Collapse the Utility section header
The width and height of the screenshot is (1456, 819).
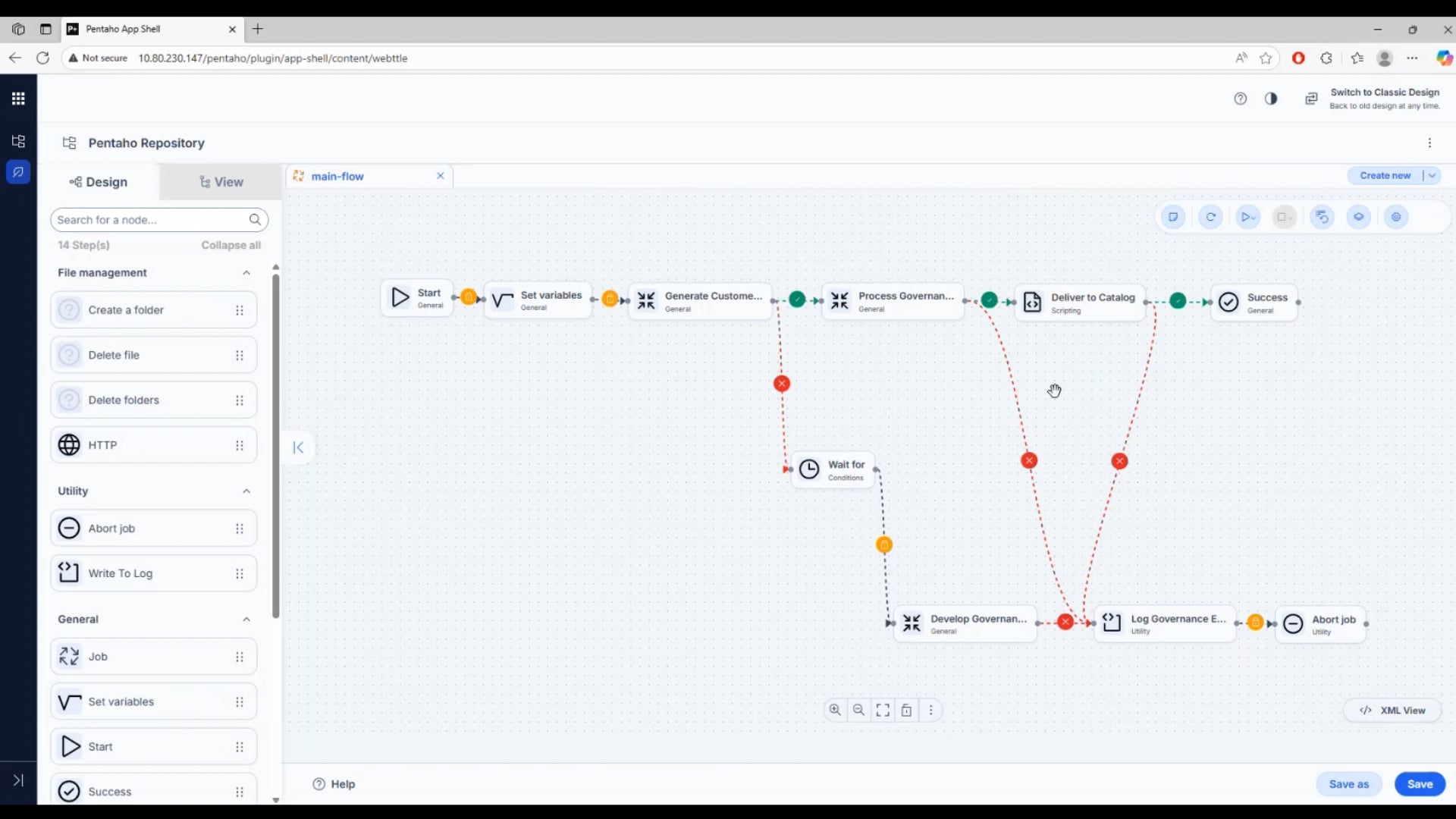click(246, 491)
